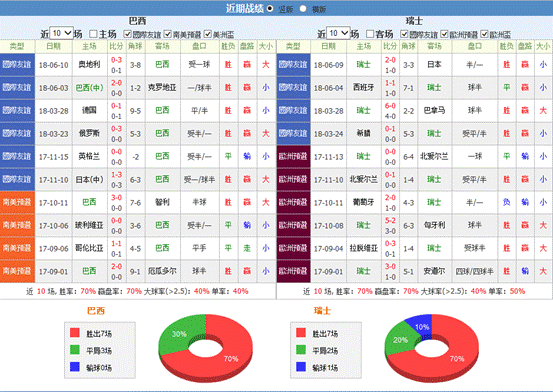The image size is (553, 392).
Task: Click the 30% green slice of Brazil's pie
Action: tap(179, 334)
